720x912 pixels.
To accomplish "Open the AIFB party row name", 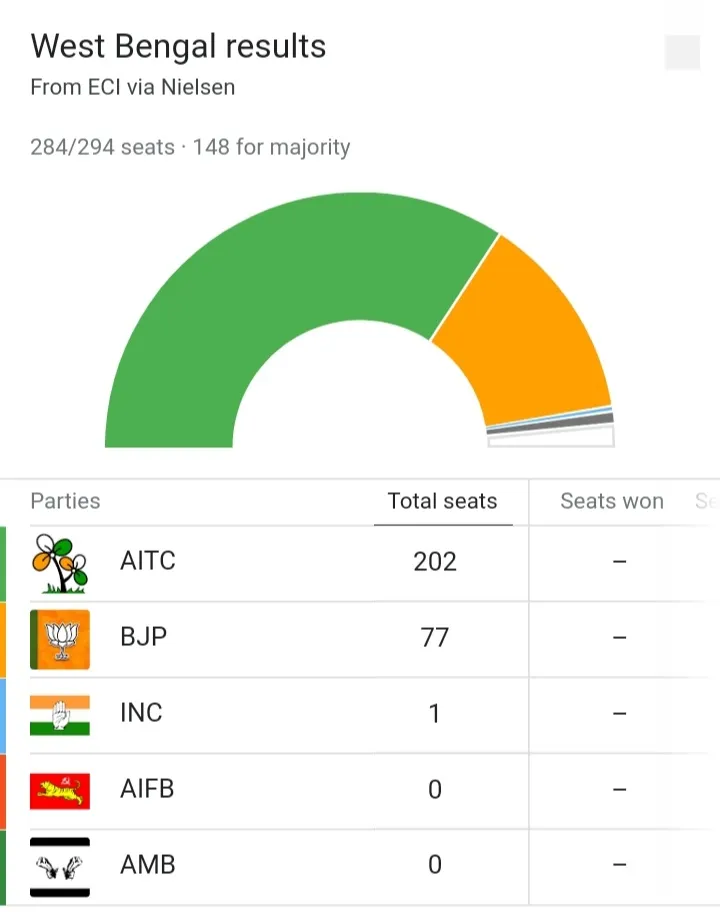I will pyautogui.click(x=147, y=789).
